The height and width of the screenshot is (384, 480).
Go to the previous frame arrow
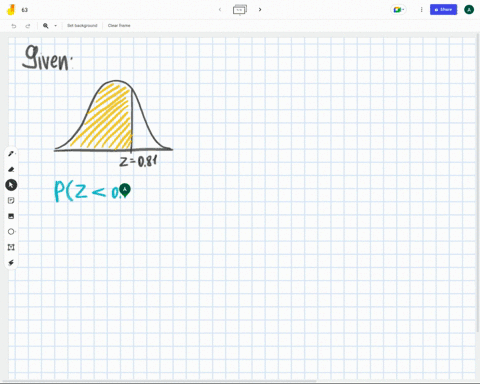coord(220,10)
